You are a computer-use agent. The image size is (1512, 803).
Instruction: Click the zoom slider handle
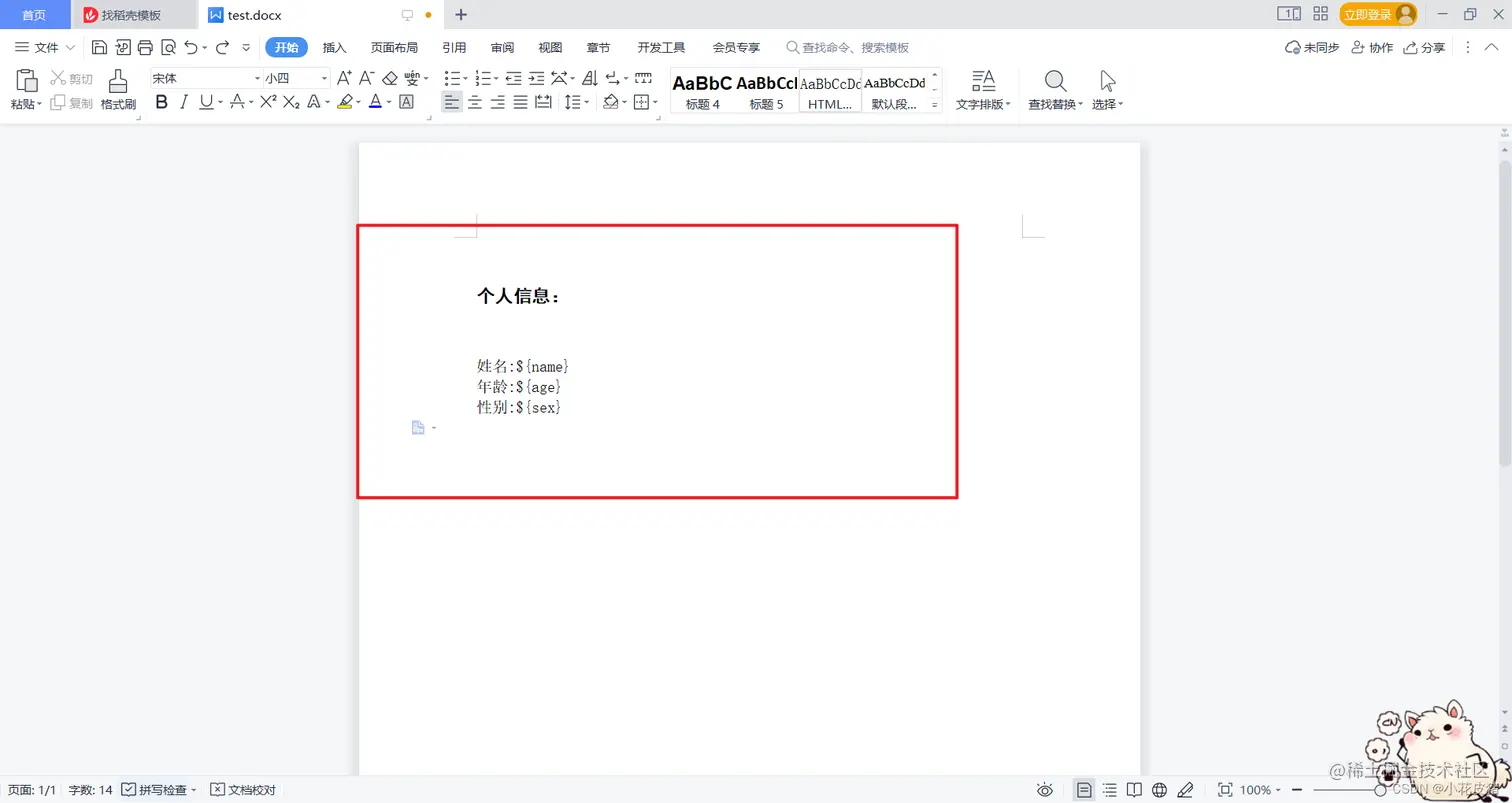pyautogui.click(x=1380, y=790)
